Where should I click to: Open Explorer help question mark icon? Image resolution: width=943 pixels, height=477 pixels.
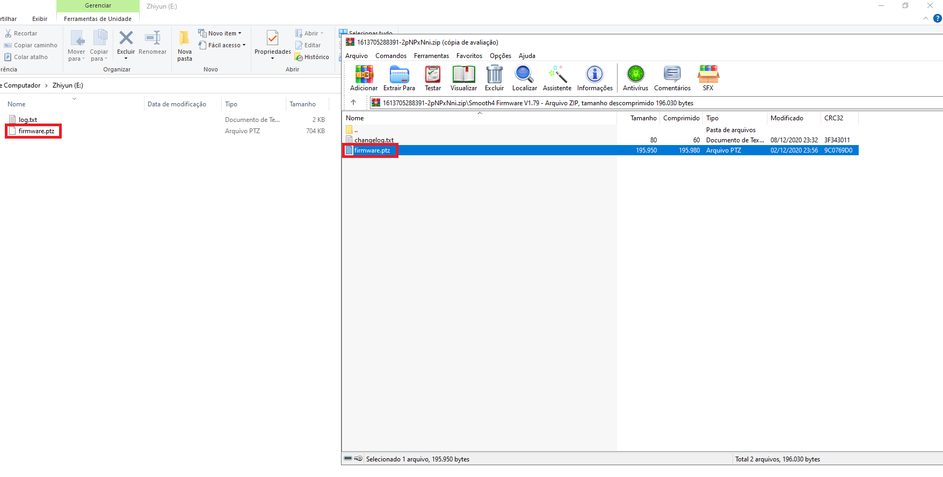click(937, 19)
